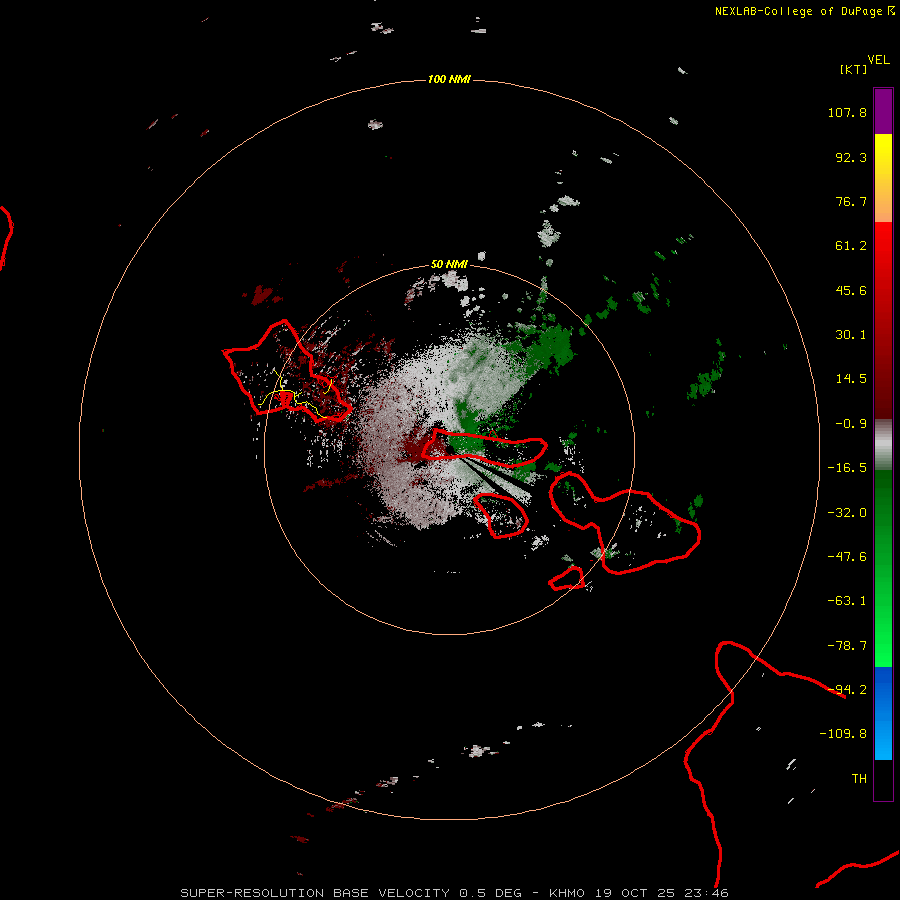The height and width of the screenshot is (900, 900).
Task: Click the purple segment of color bar
Action: point(883,111)
